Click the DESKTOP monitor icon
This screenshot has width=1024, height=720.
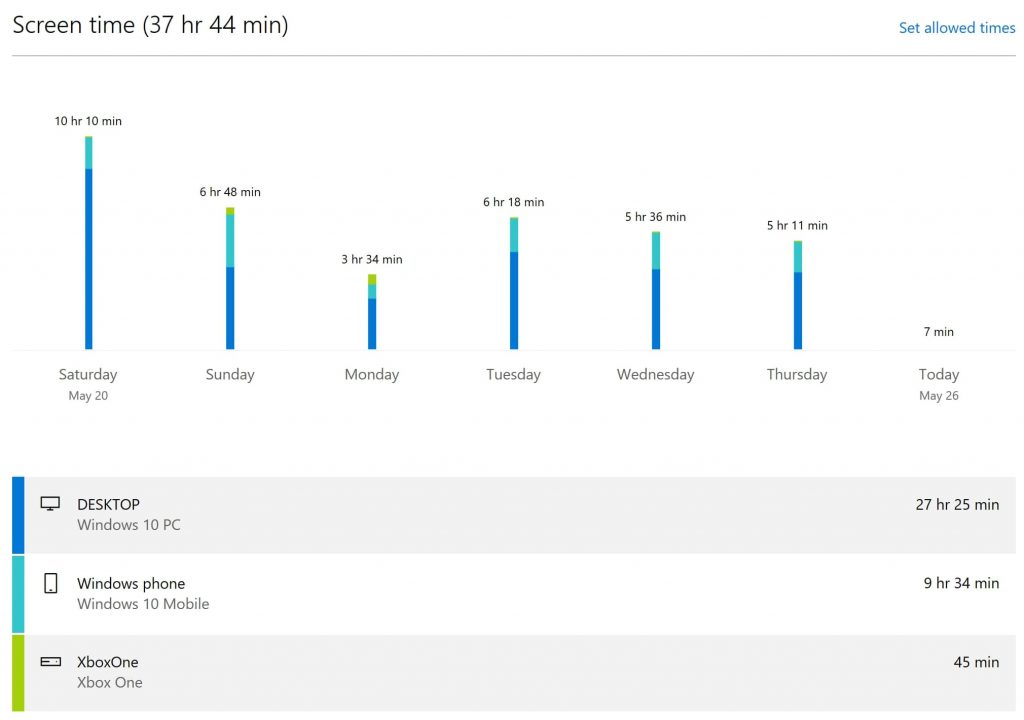tap(50, 504)
